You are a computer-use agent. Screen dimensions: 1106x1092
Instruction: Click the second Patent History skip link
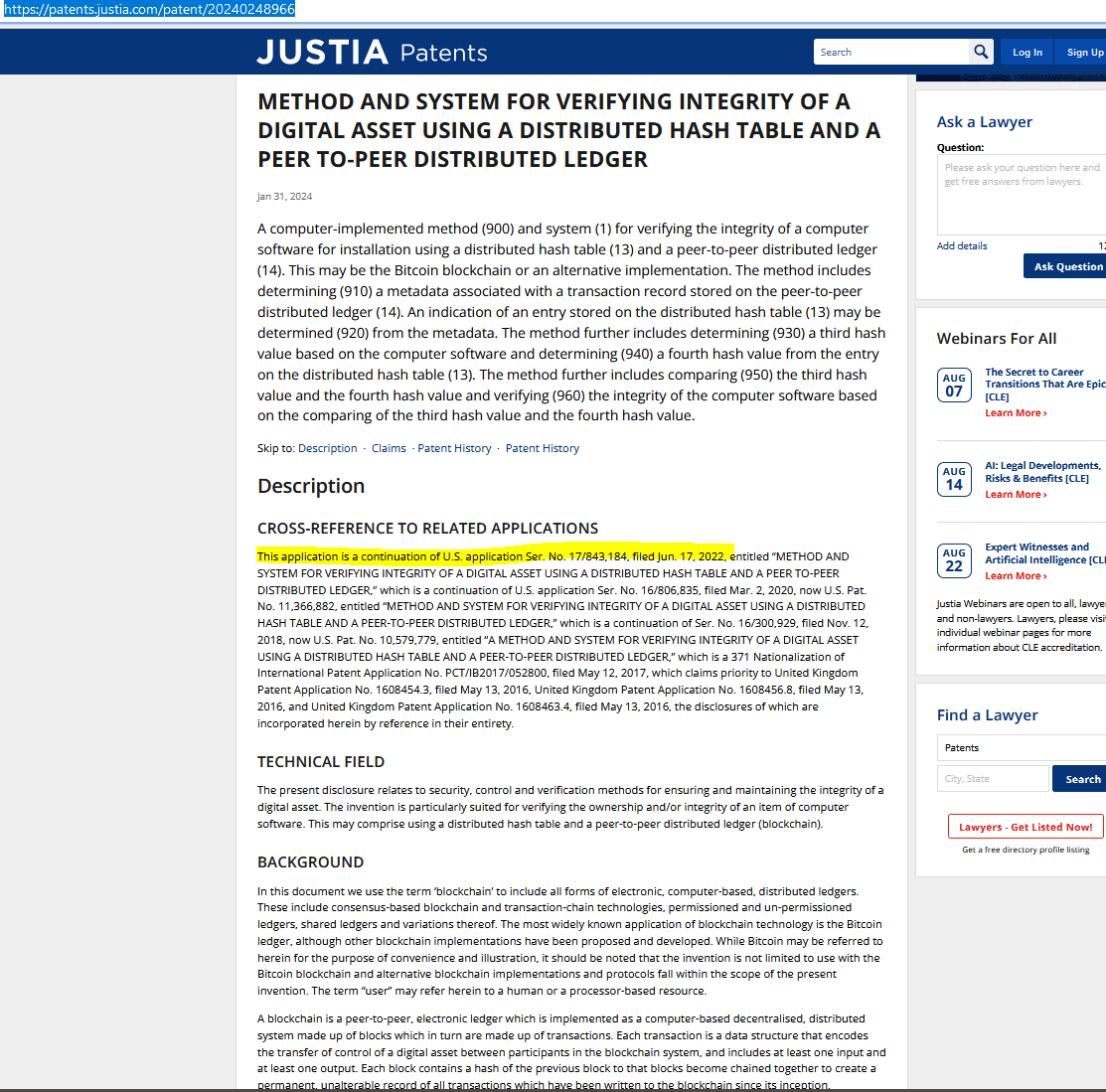(543, 449)
